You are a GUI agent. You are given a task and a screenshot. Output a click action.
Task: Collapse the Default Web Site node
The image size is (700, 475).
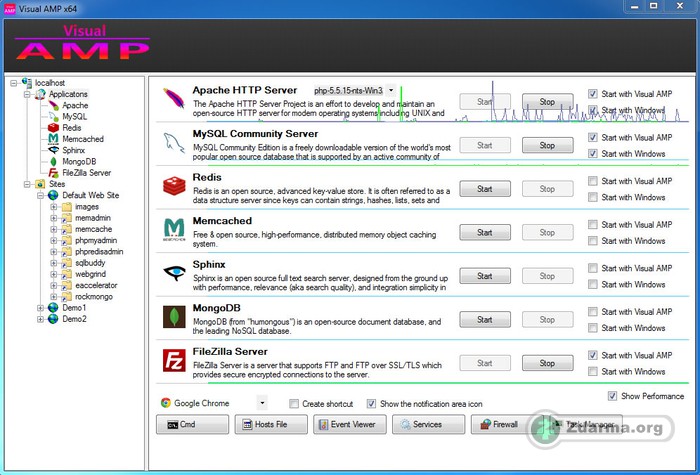pyautogui.click(x=40, y=196)
